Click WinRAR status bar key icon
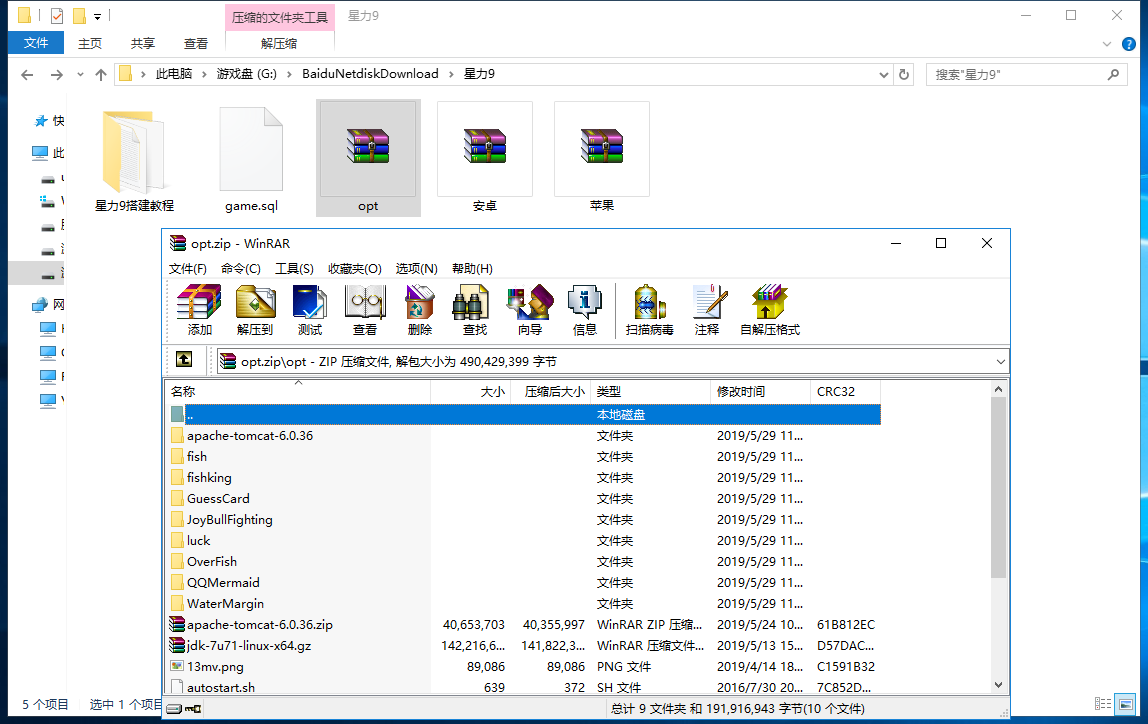 tap(193, 709)
